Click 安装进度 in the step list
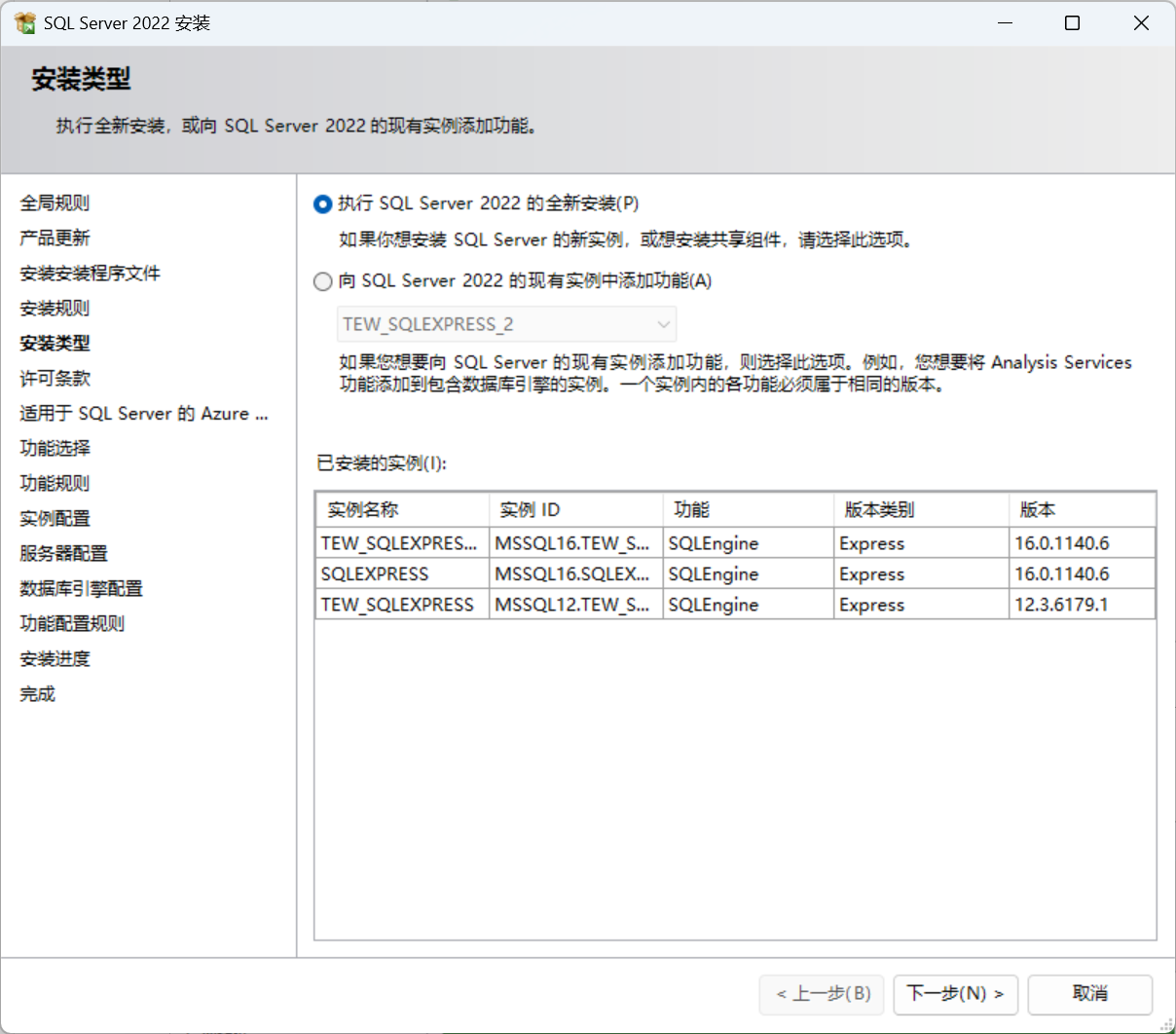Image resolution: width=1176 pixels, height=1034 pixels. 55,658
